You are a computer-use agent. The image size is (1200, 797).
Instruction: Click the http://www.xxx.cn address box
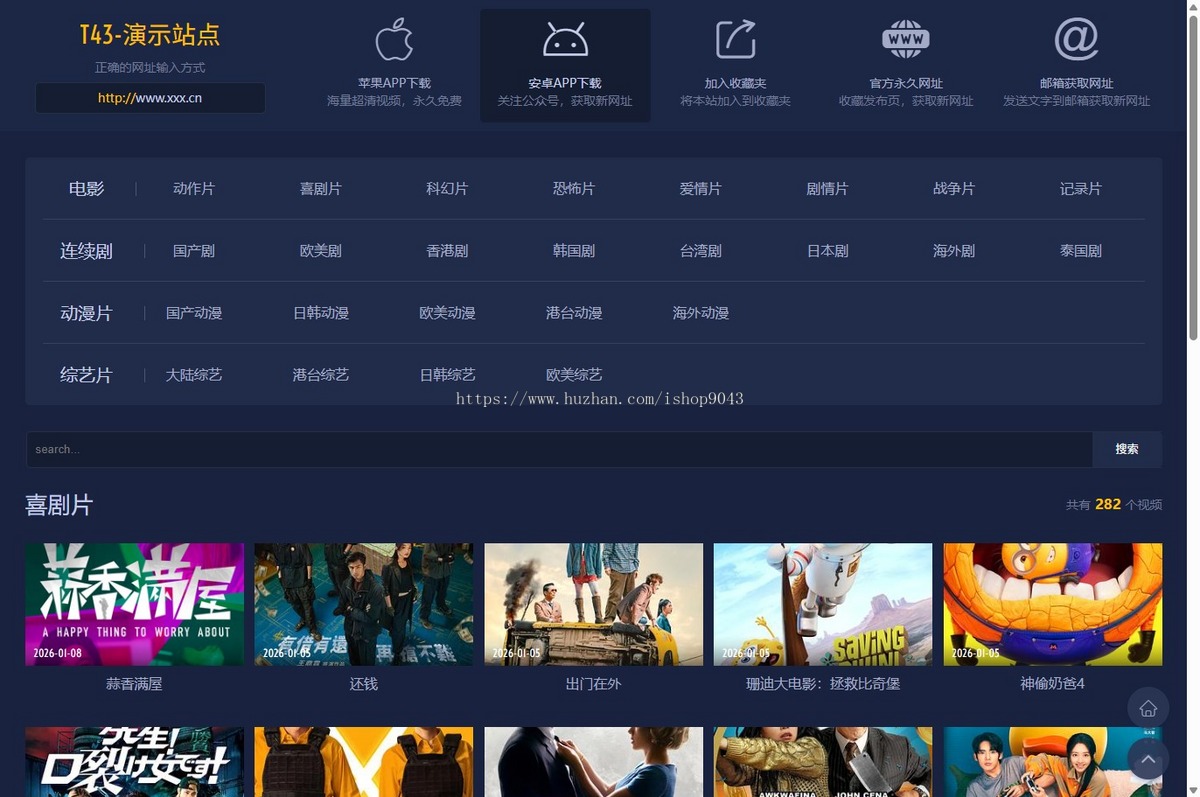click(x=150, y=98)
